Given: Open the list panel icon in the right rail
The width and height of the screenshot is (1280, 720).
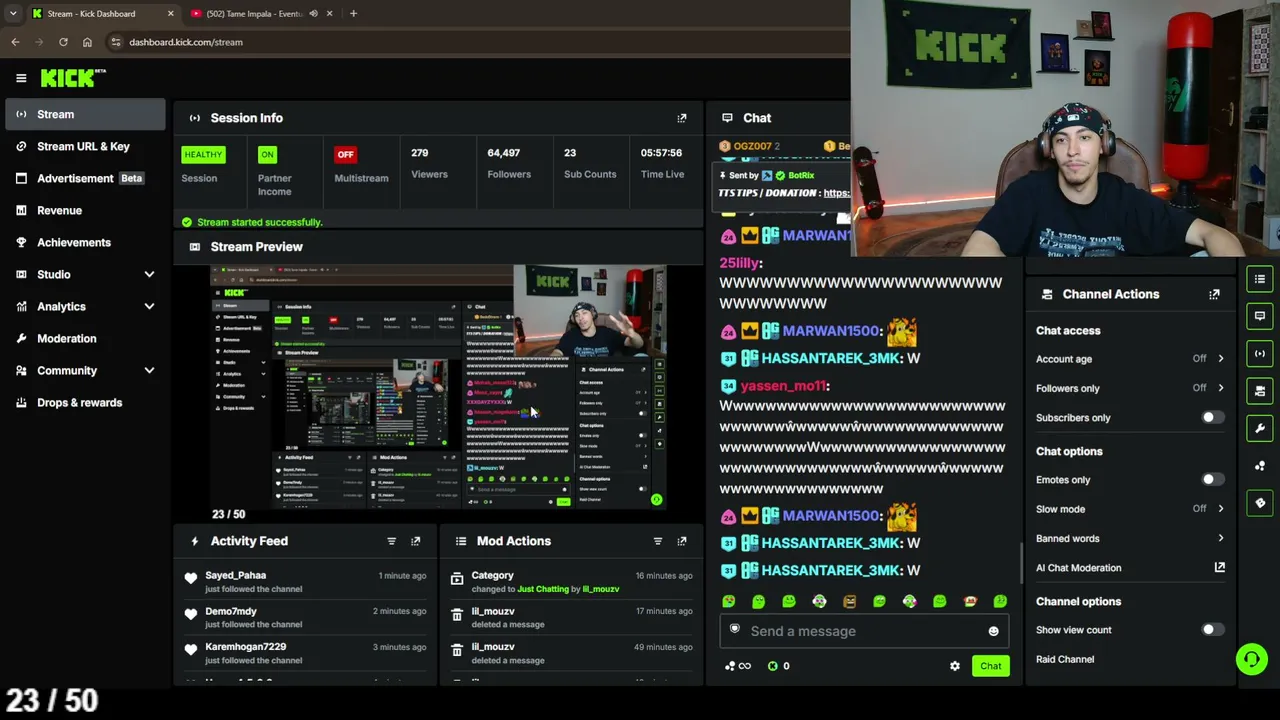Looking at the screenshot, I should click(x=1260, y=279).
